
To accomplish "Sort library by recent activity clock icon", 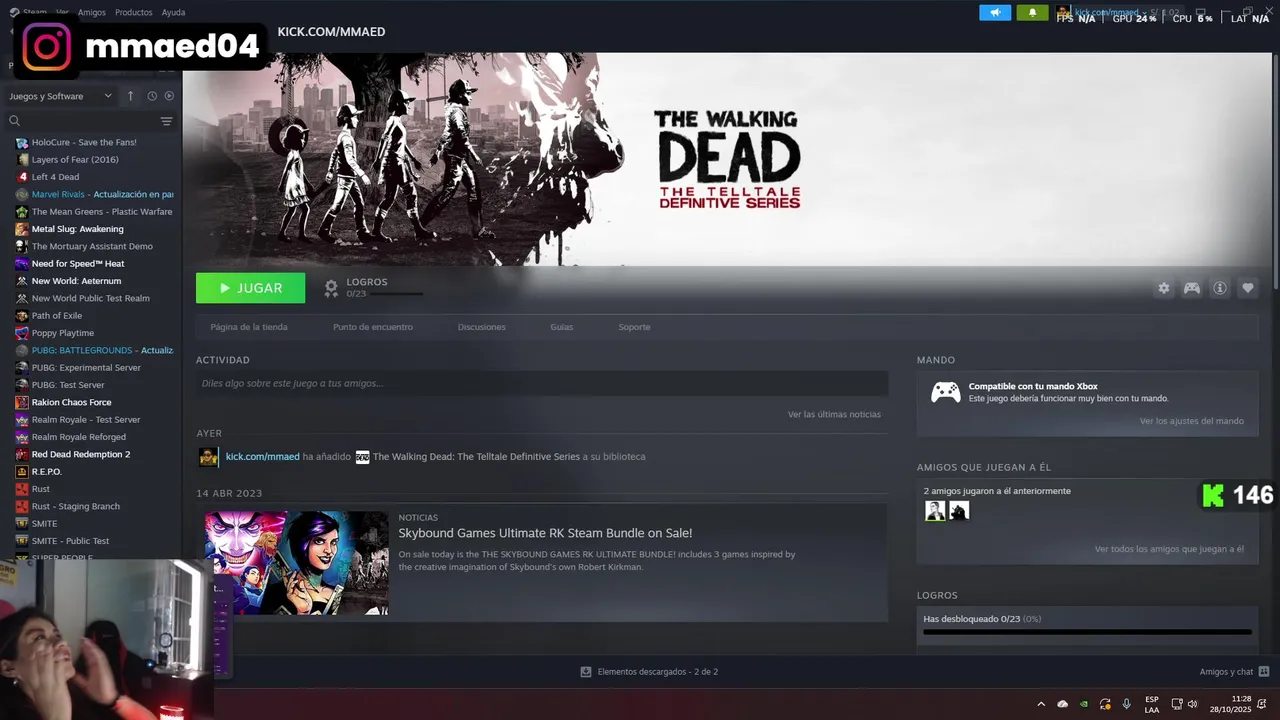I will (152, 96).
